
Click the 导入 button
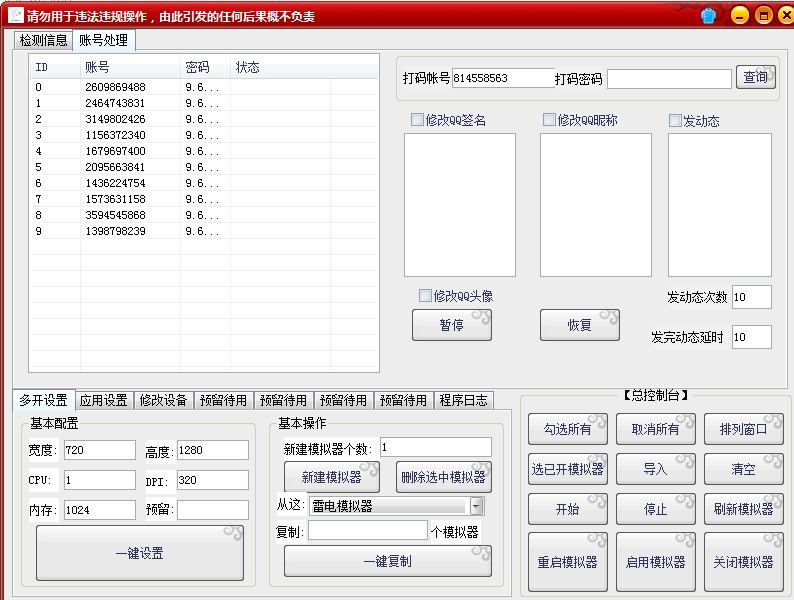[656, 469]
